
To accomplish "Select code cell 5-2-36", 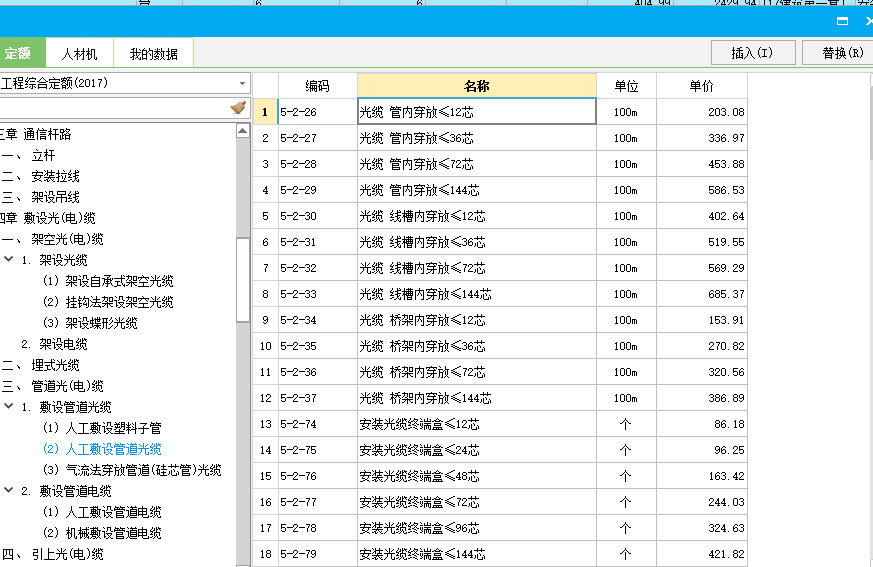I will (x=317, y=372).
